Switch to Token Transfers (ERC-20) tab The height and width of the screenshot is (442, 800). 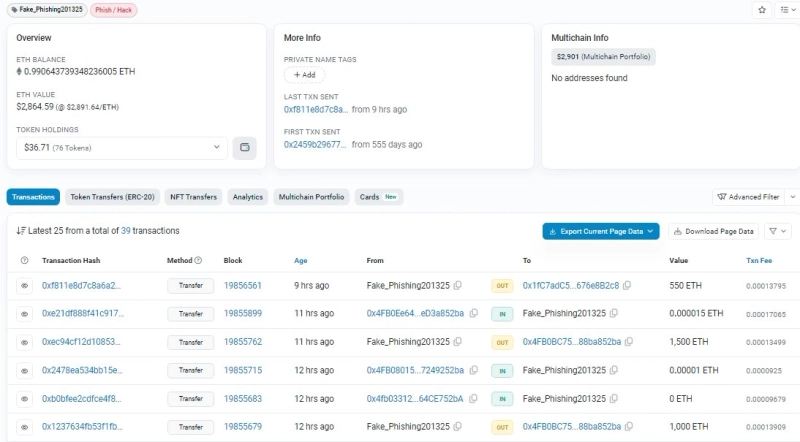[112, 197]
